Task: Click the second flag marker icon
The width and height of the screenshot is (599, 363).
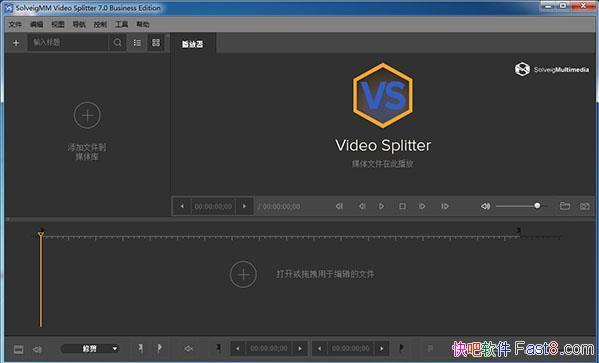Action: (x=159, y=348)
